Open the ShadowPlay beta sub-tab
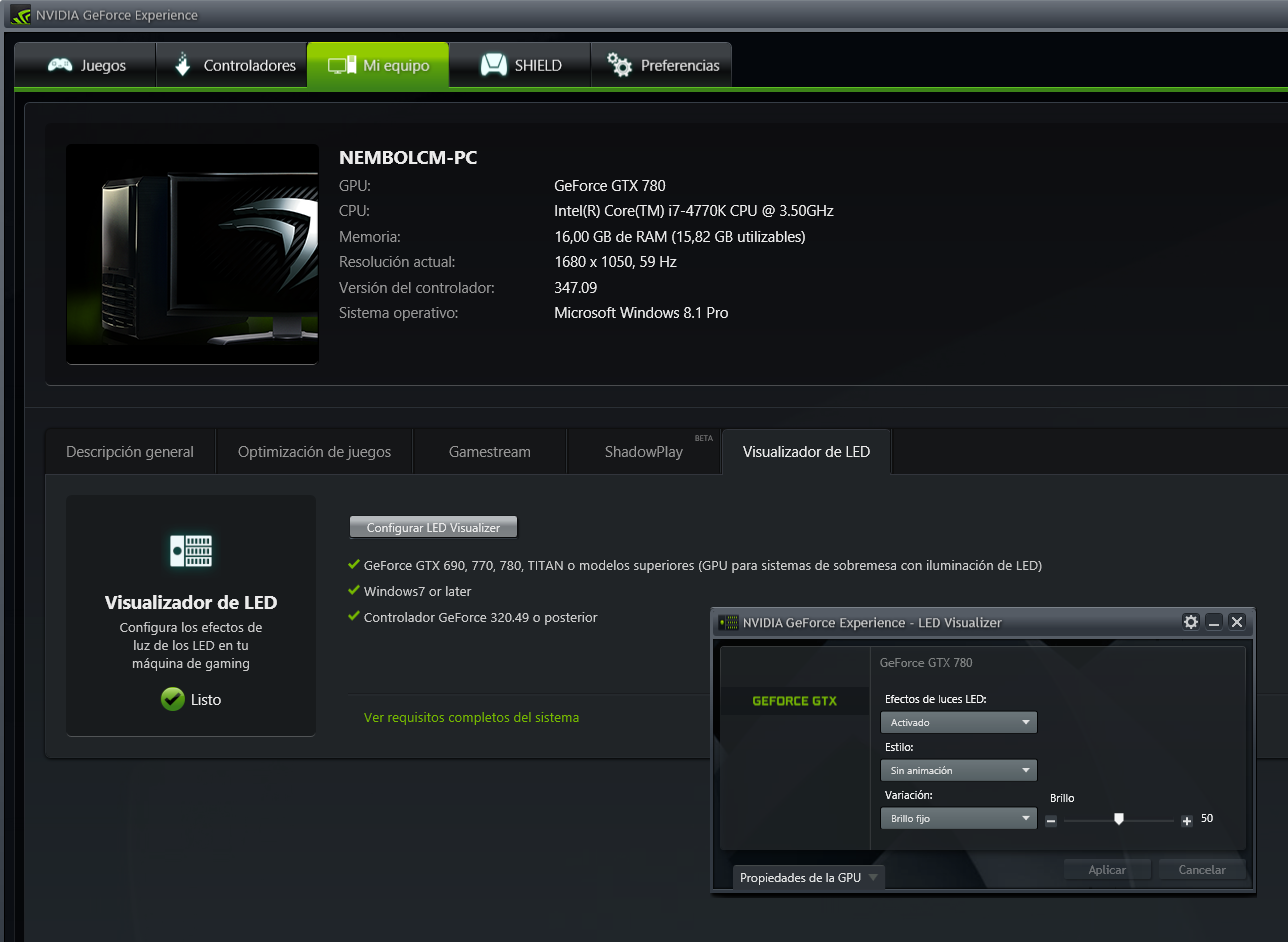The image size is (1288, 942). tap(644, 452)
